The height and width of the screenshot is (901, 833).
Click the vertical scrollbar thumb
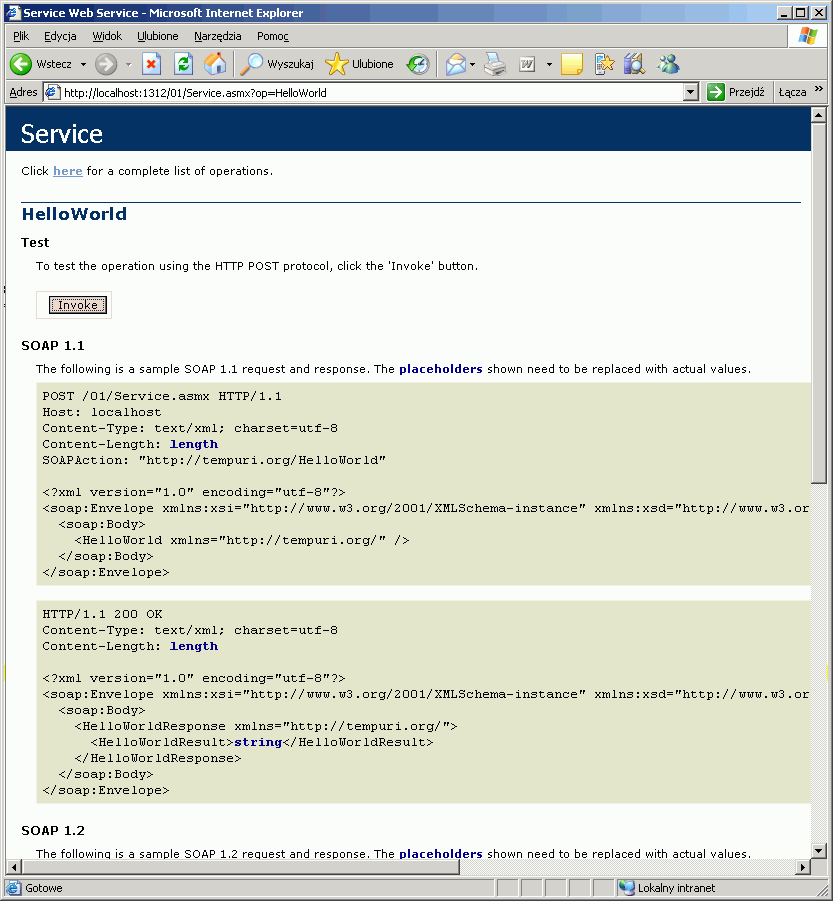tap(819, 303)
